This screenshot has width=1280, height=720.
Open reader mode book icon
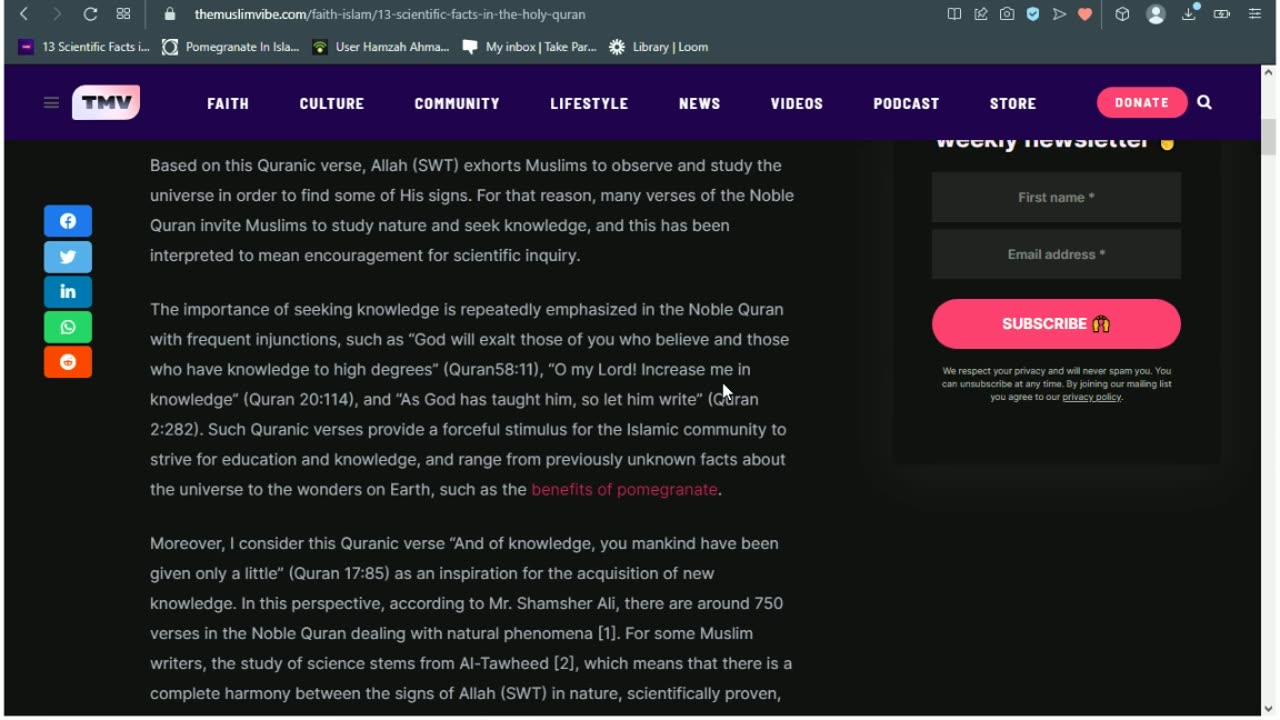[x=954, y=14]
